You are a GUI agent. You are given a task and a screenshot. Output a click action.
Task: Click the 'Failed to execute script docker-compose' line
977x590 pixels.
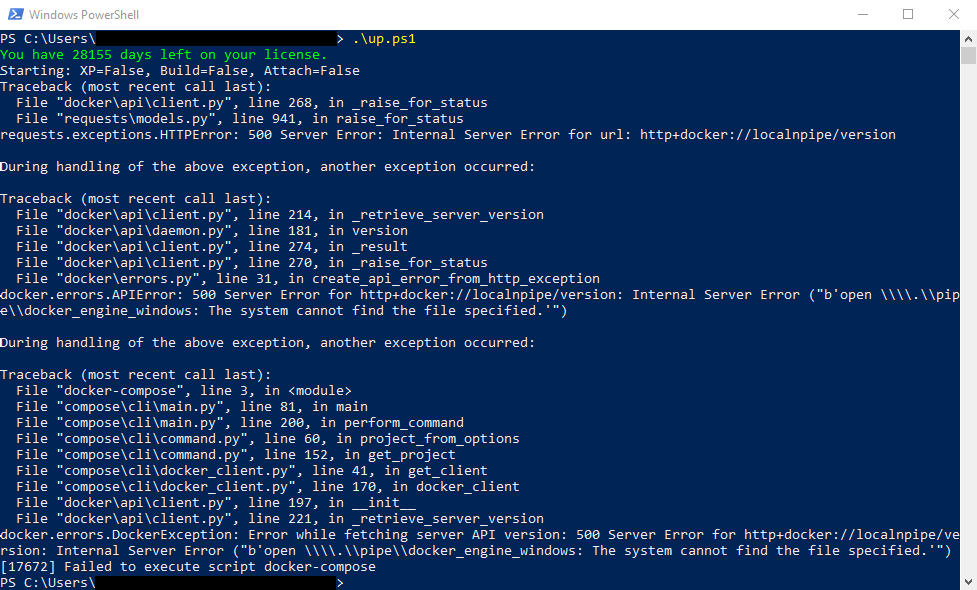(x=188, y=567)
